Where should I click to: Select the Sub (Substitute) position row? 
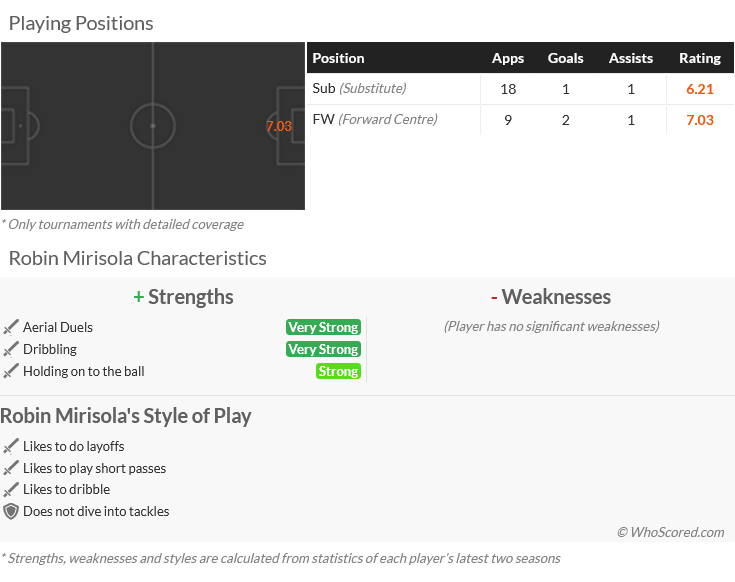[x=359, y=89]
